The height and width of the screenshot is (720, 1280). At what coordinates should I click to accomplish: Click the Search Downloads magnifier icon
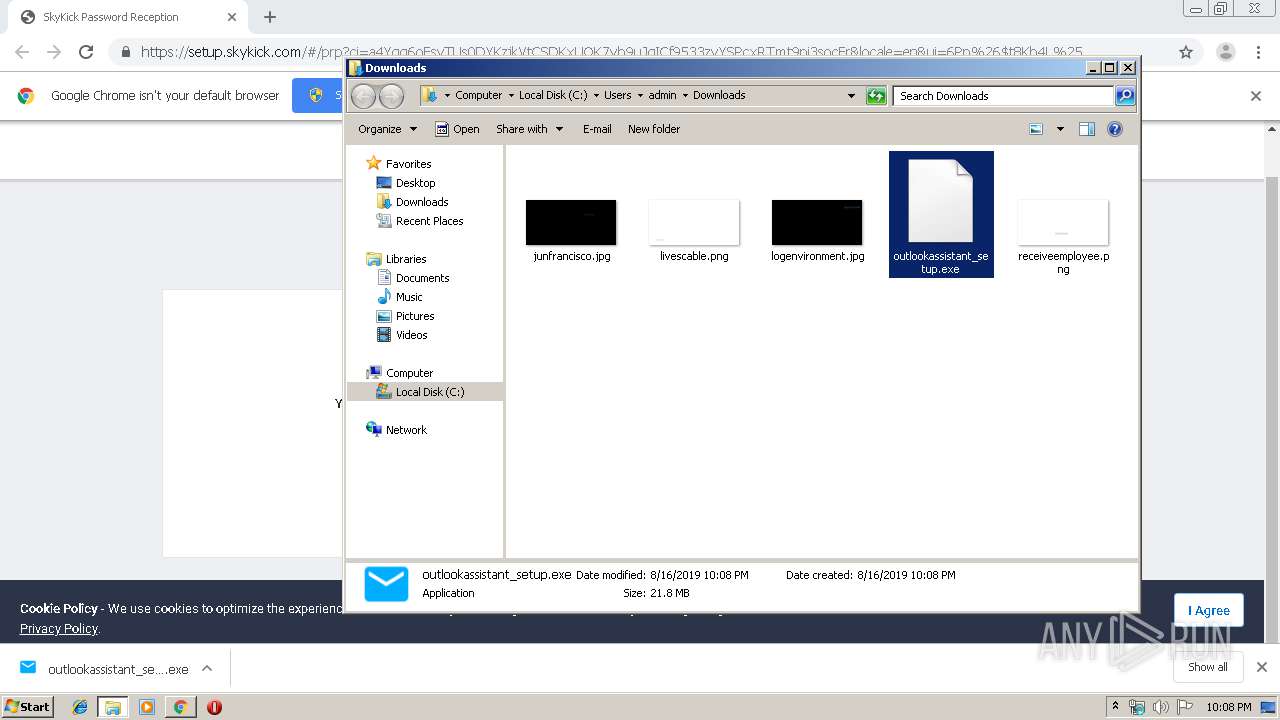(x=1125, y=96)
